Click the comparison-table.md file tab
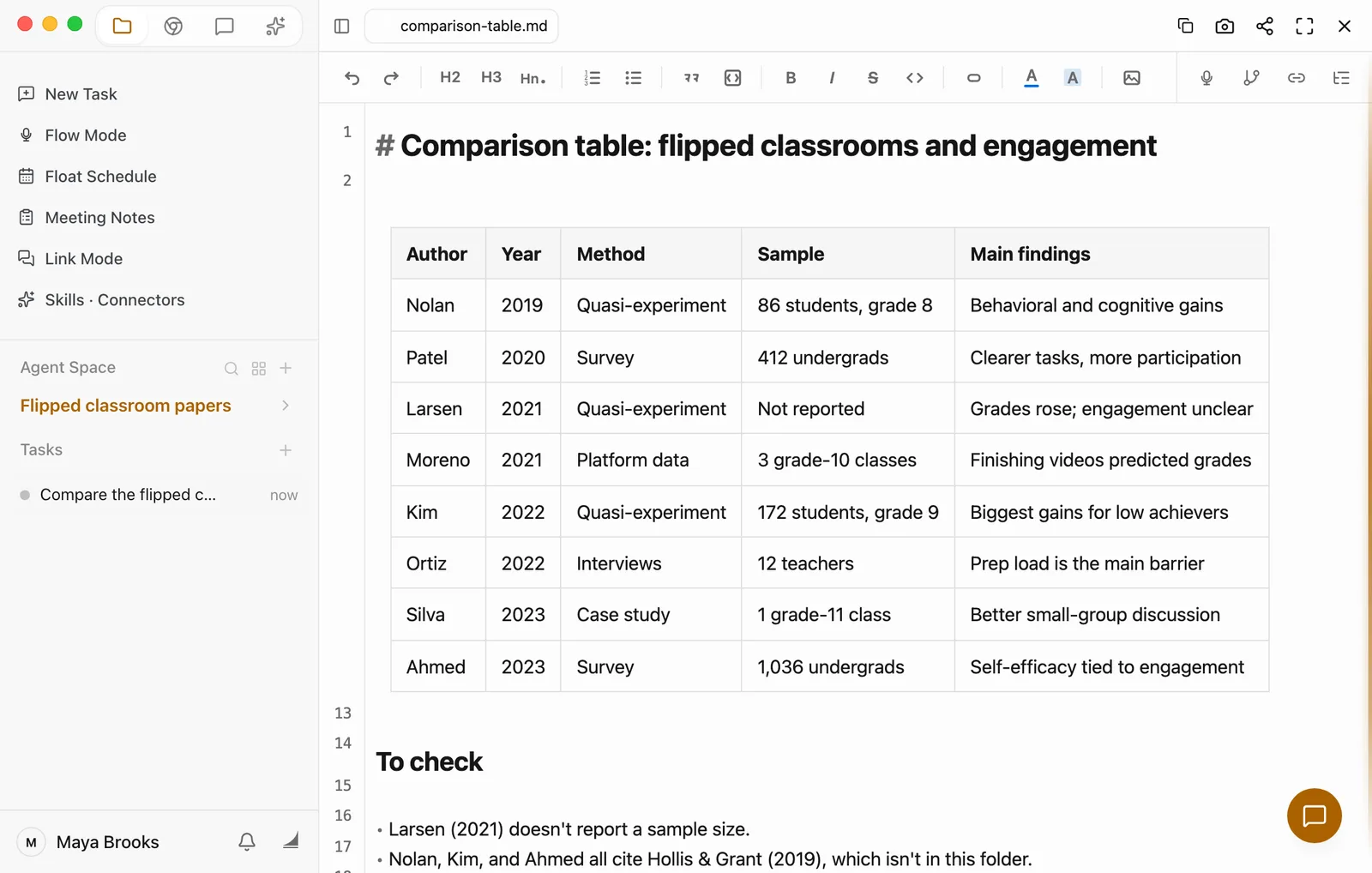This screenshot has height=873, width=1372. click(462, 26)
